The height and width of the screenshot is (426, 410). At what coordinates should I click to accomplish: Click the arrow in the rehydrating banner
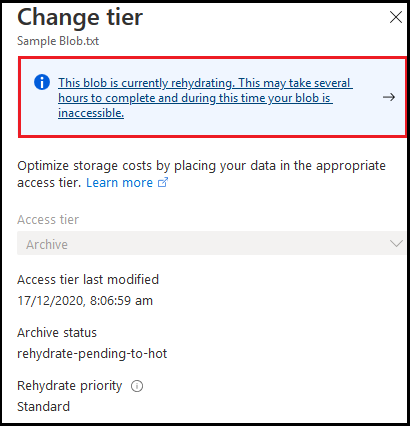(389, 97)
